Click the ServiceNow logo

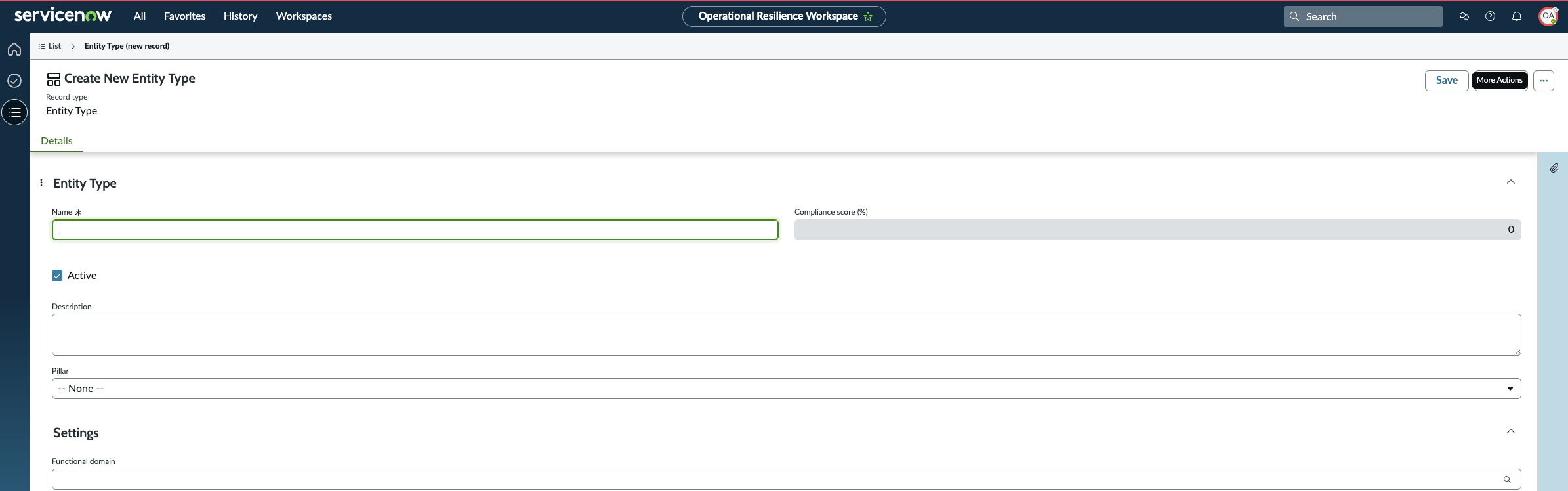click(x=63, y=15)
